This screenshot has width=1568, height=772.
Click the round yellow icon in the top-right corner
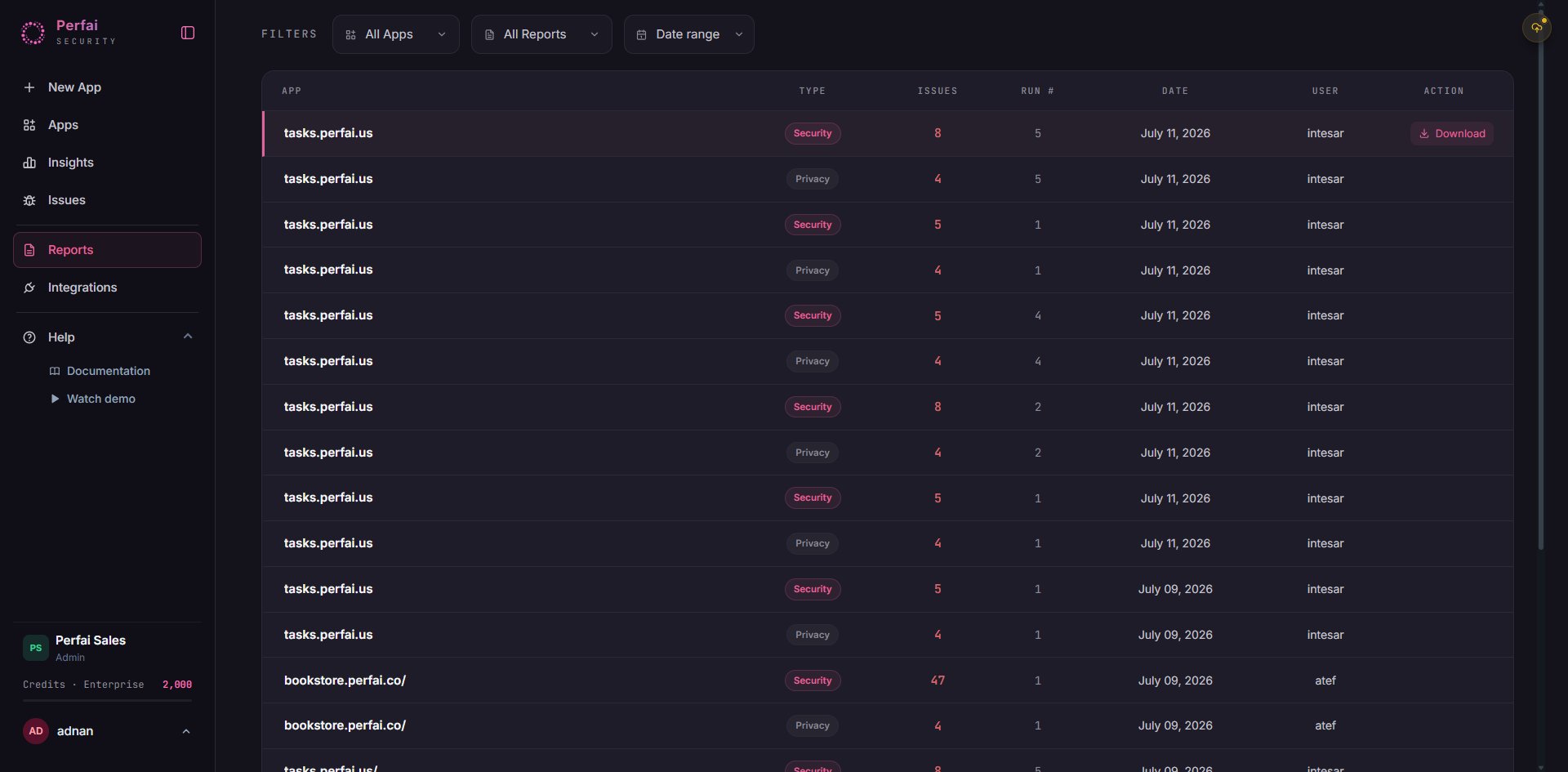(1537, 28)
